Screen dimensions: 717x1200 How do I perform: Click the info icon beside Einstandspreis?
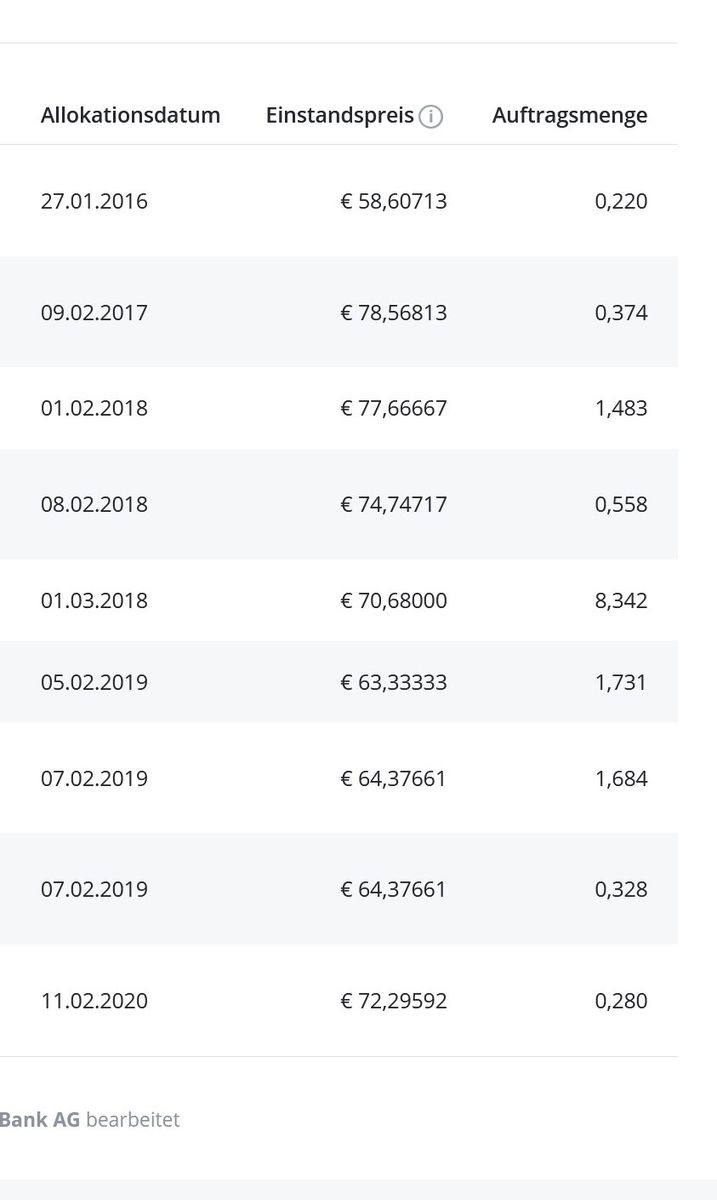pyautogui.click(x=431, y=117)
